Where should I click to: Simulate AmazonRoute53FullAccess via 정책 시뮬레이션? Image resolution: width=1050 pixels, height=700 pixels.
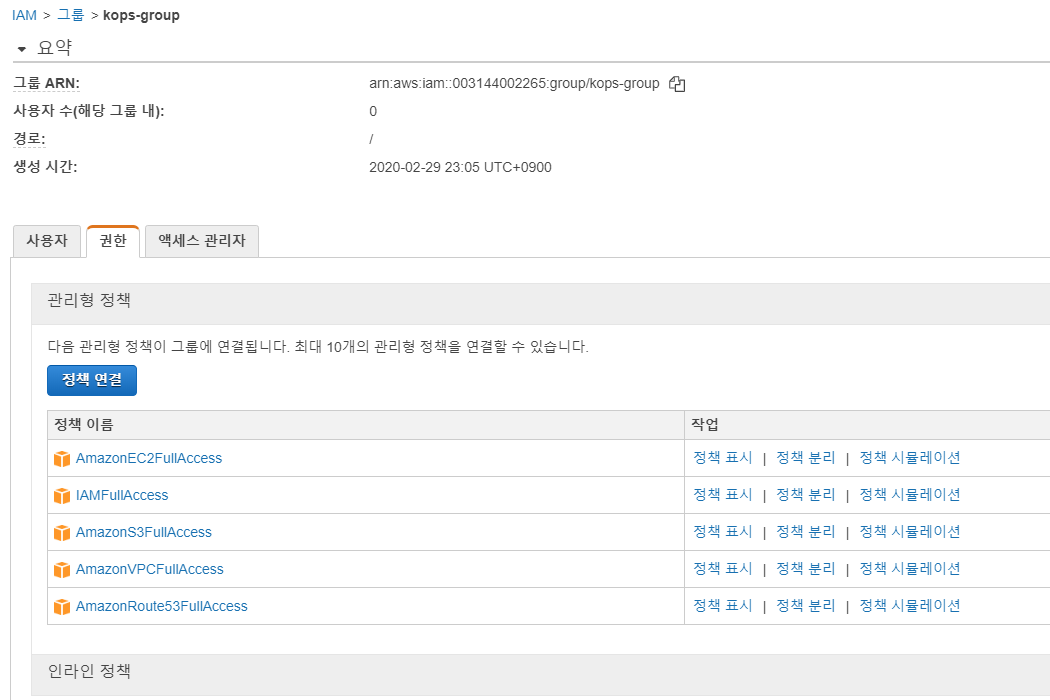pos(909,605)
